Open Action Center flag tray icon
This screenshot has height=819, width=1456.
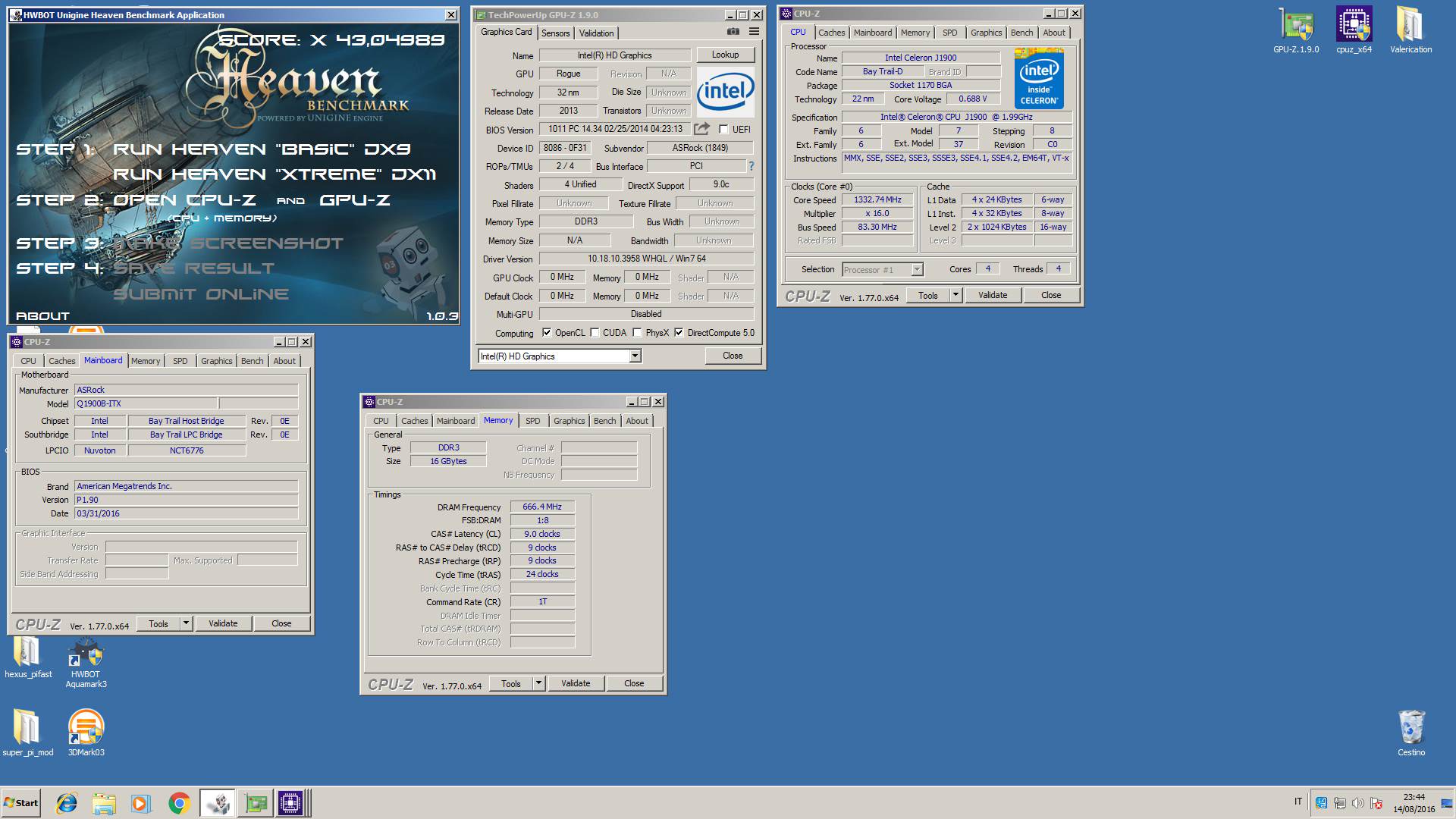[1376, 803]
